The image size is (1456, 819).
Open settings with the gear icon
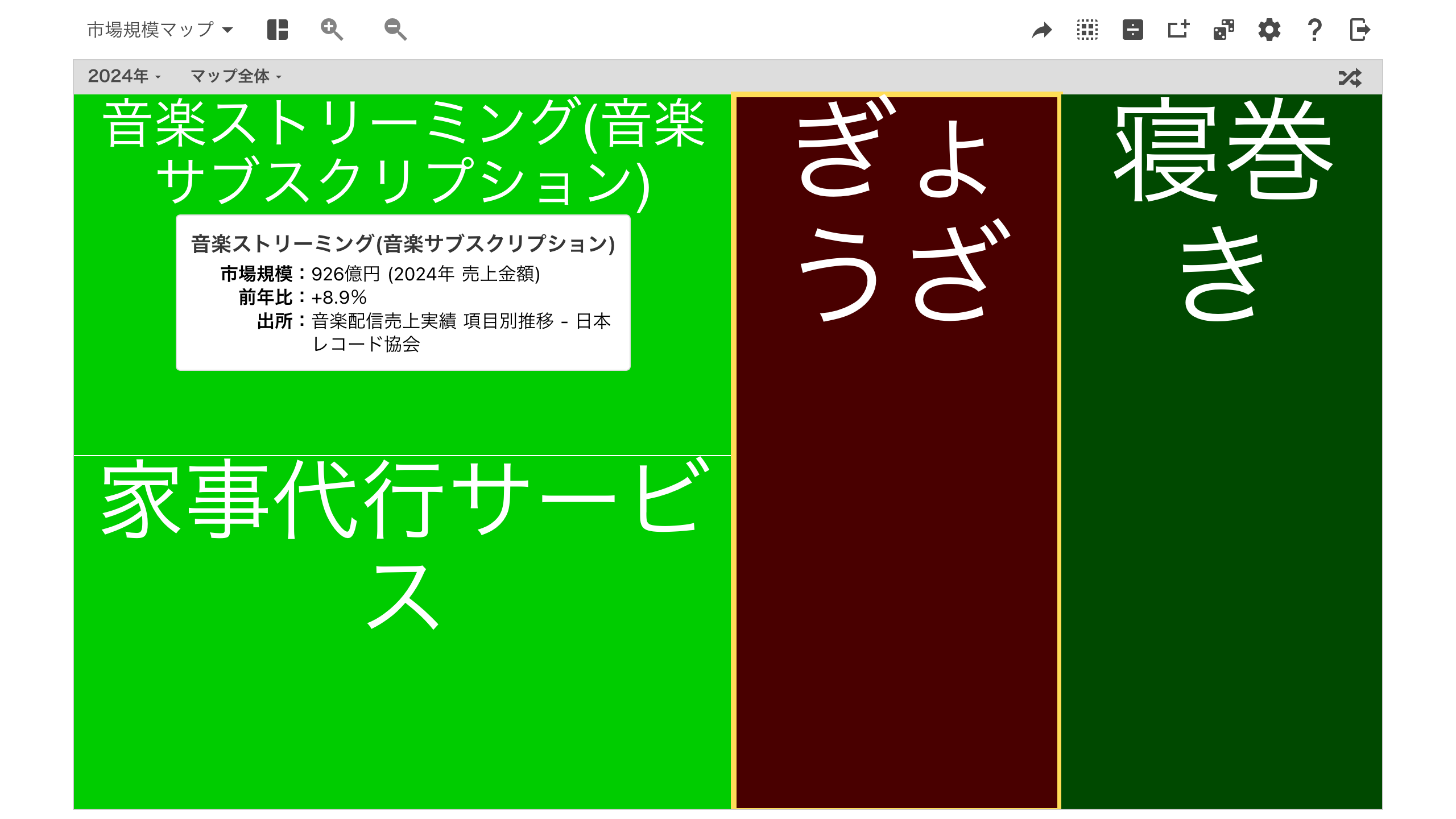(1269, 30)
